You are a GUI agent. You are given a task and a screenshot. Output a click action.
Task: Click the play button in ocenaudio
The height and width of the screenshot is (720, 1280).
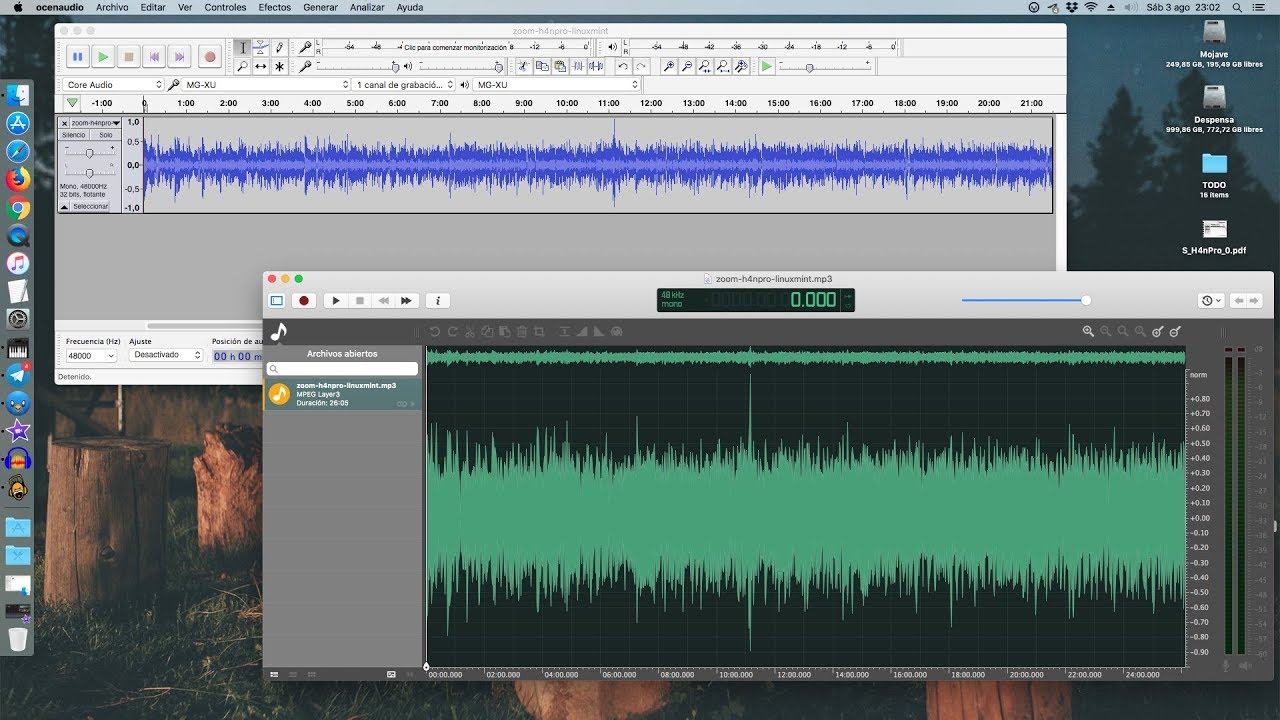(x=336, y=300)
